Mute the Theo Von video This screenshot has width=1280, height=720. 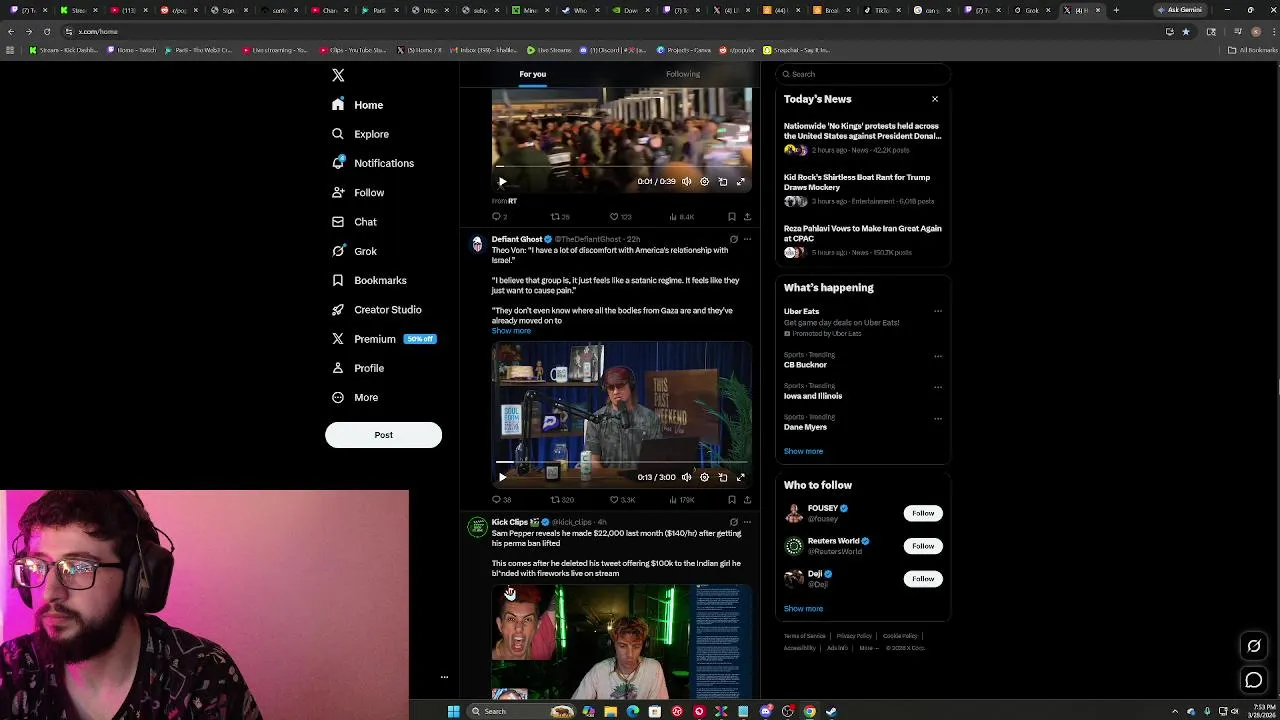pyautogui.click(x=686, y=478)
